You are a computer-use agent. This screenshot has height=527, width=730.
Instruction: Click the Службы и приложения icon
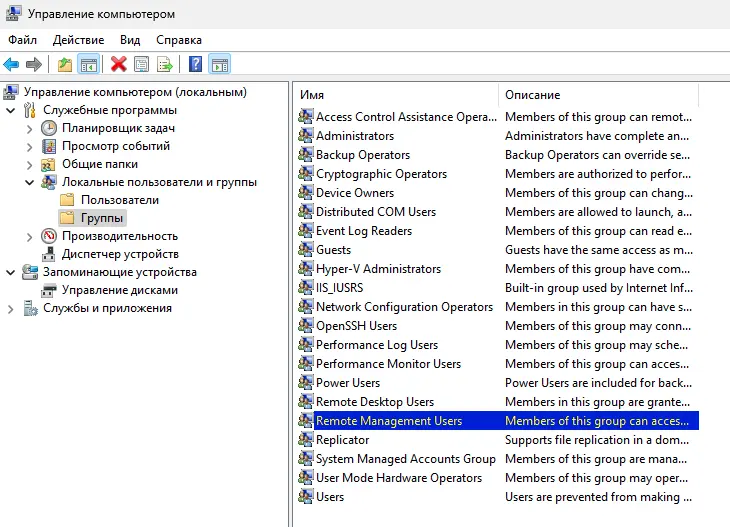point(30,308)
